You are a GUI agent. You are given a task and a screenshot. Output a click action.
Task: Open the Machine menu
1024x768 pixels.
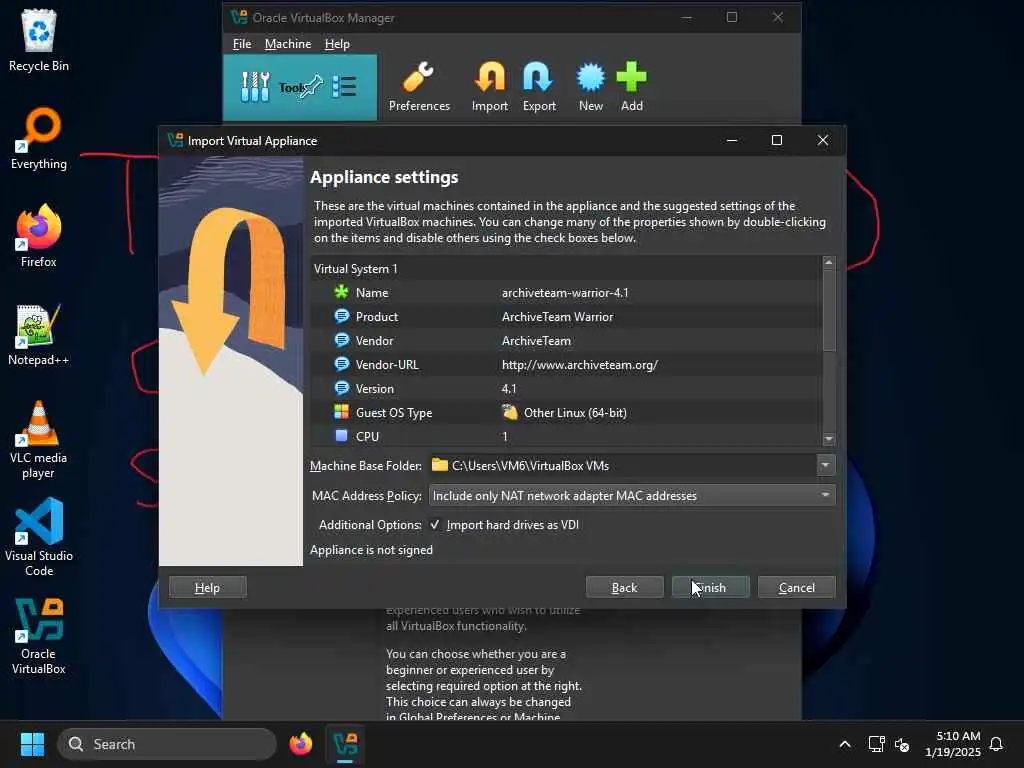click(288, 44)
